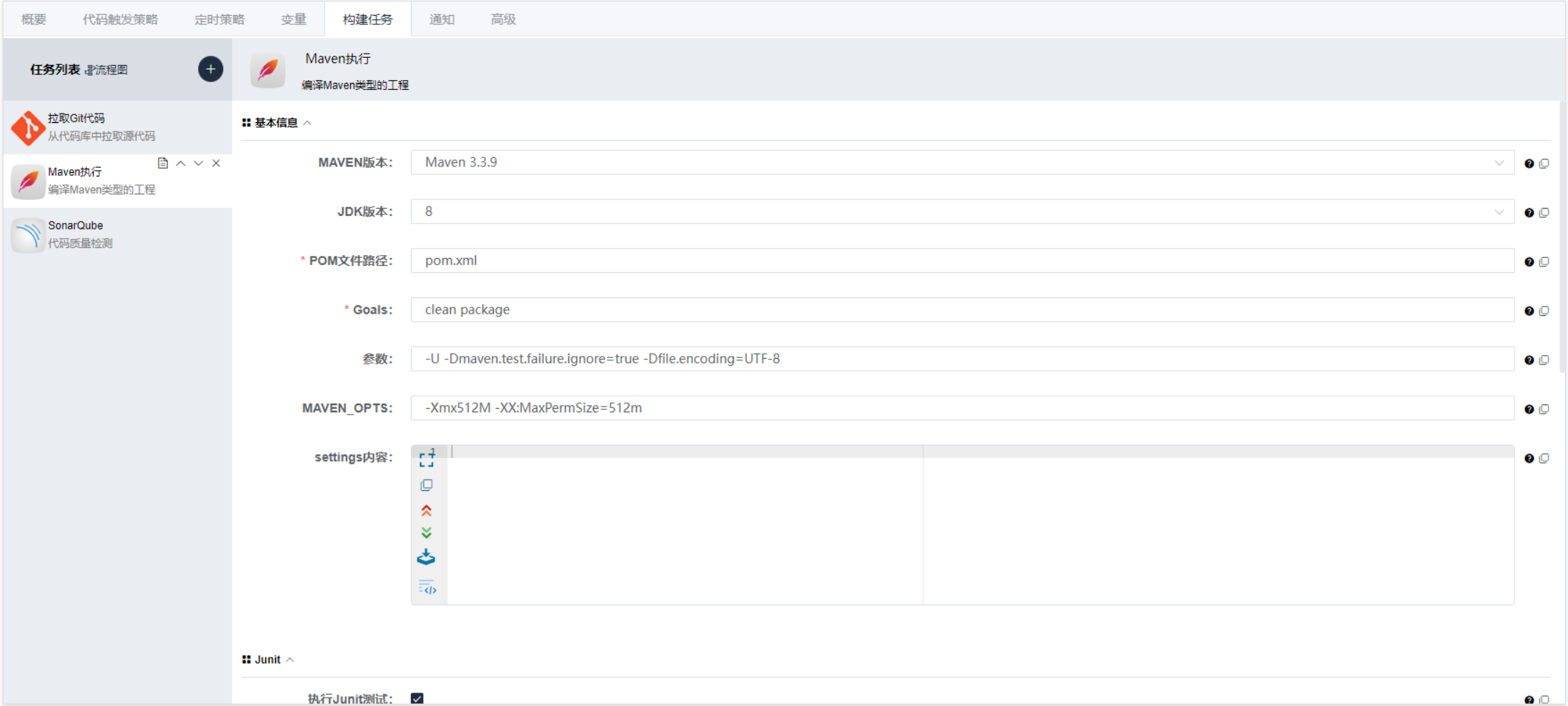Open the 流程图 link
Screen dimensions: 1568x706
(106, 70)
